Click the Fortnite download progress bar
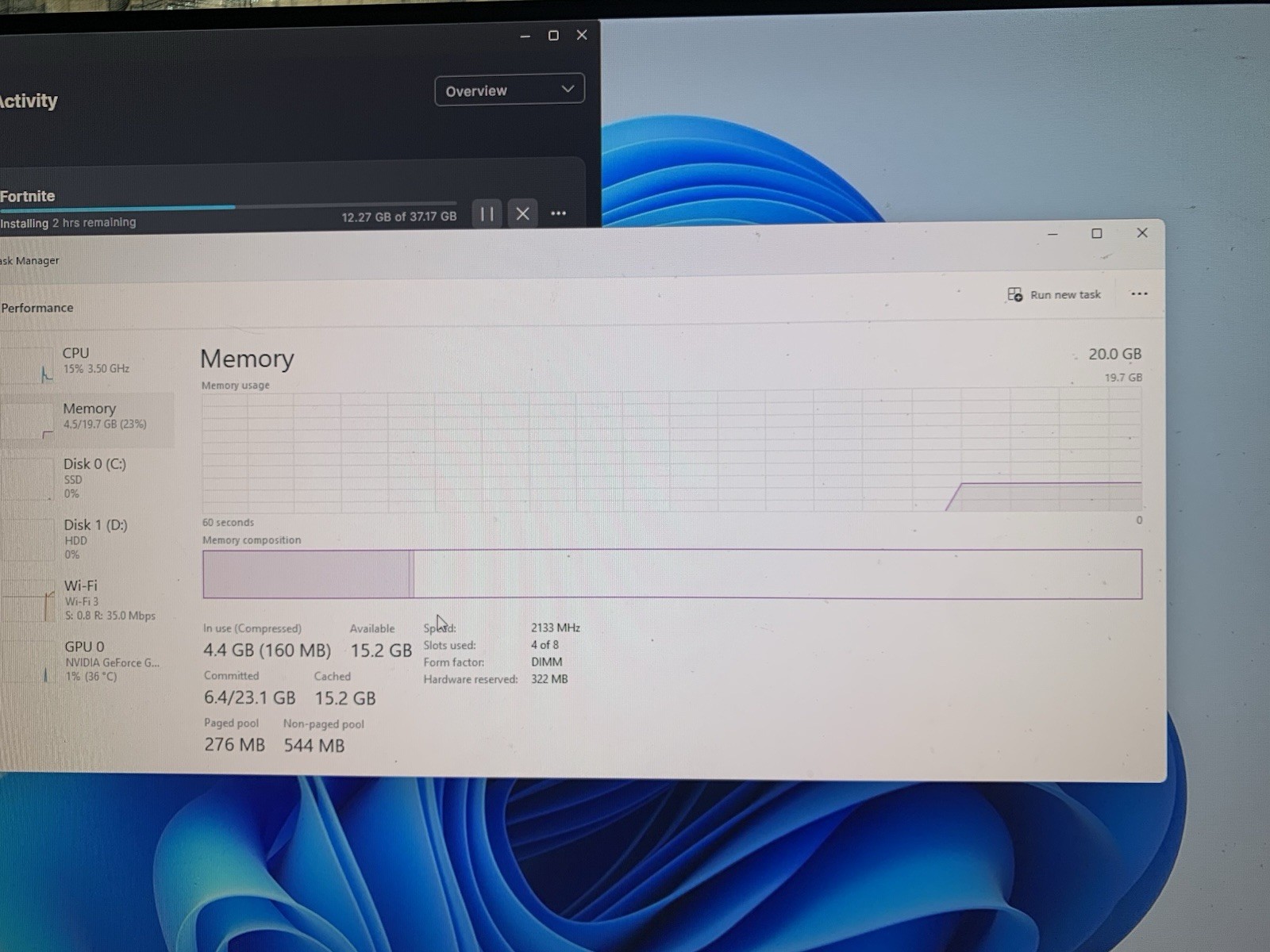Screen dimensions: 1270x952 [229, 206]
